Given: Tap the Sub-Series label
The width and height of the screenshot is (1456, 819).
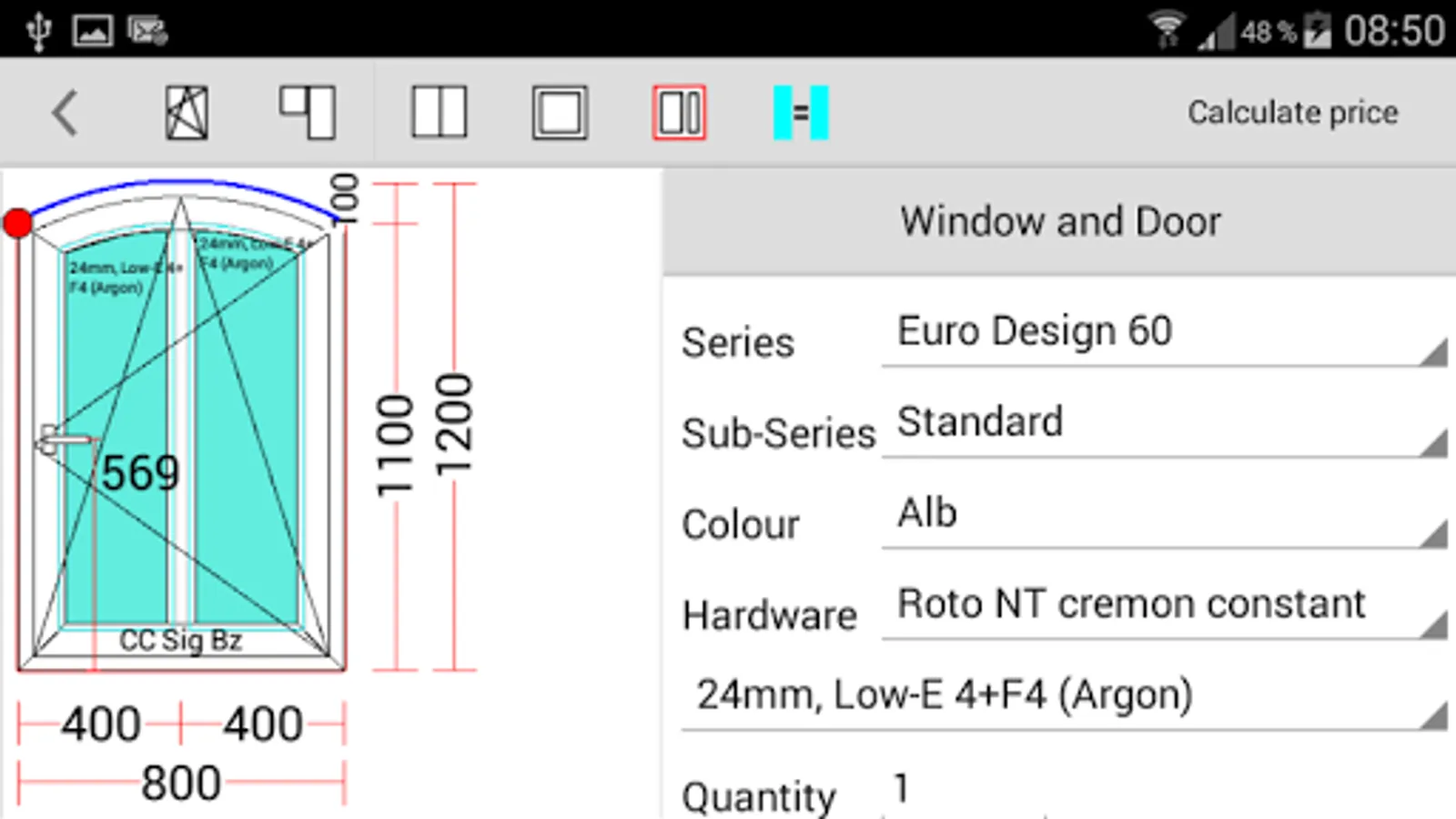Looking at the screenshot, I should coord(779,434).
